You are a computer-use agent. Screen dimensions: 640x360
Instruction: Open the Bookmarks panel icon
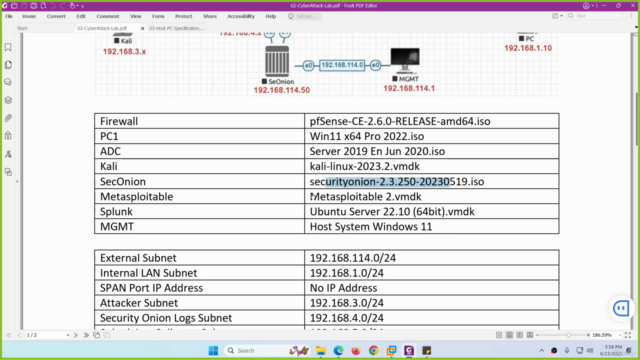8,47
